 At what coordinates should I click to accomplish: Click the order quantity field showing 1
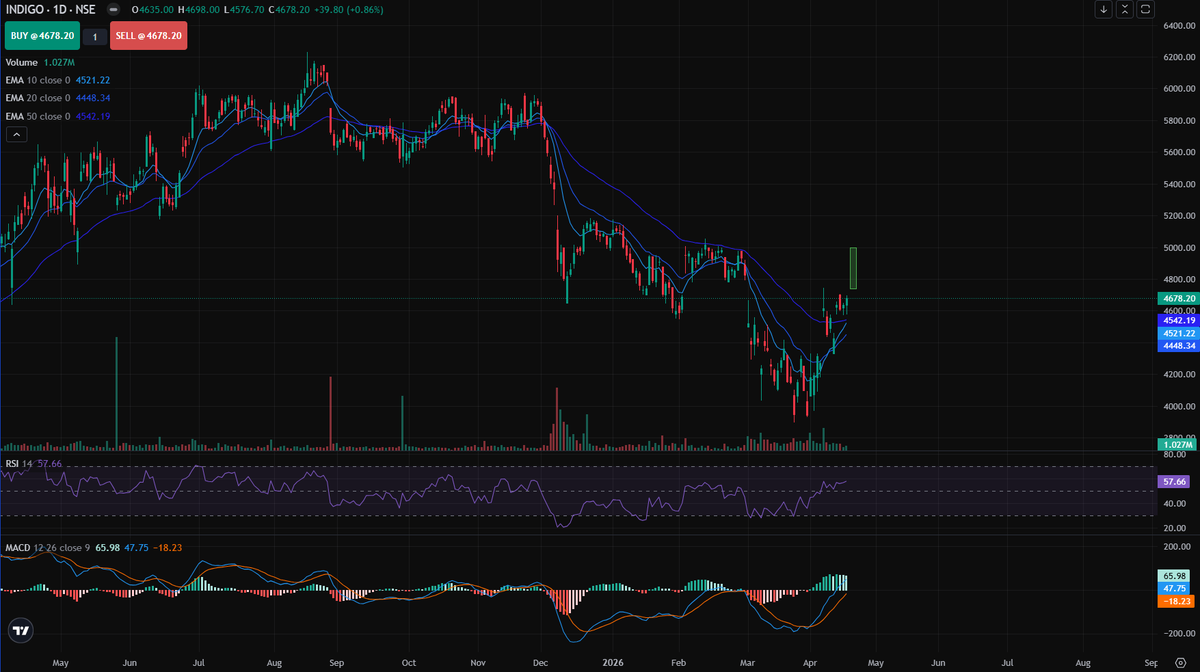94,36
